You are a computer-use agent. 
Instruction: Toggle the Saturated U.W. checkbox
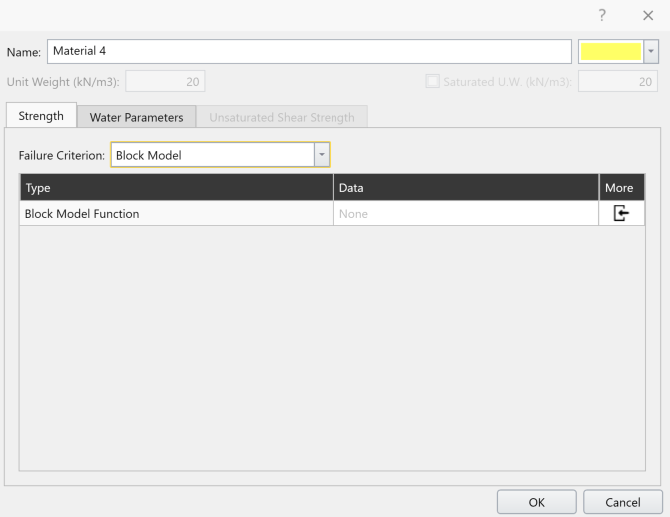[432, 81]
